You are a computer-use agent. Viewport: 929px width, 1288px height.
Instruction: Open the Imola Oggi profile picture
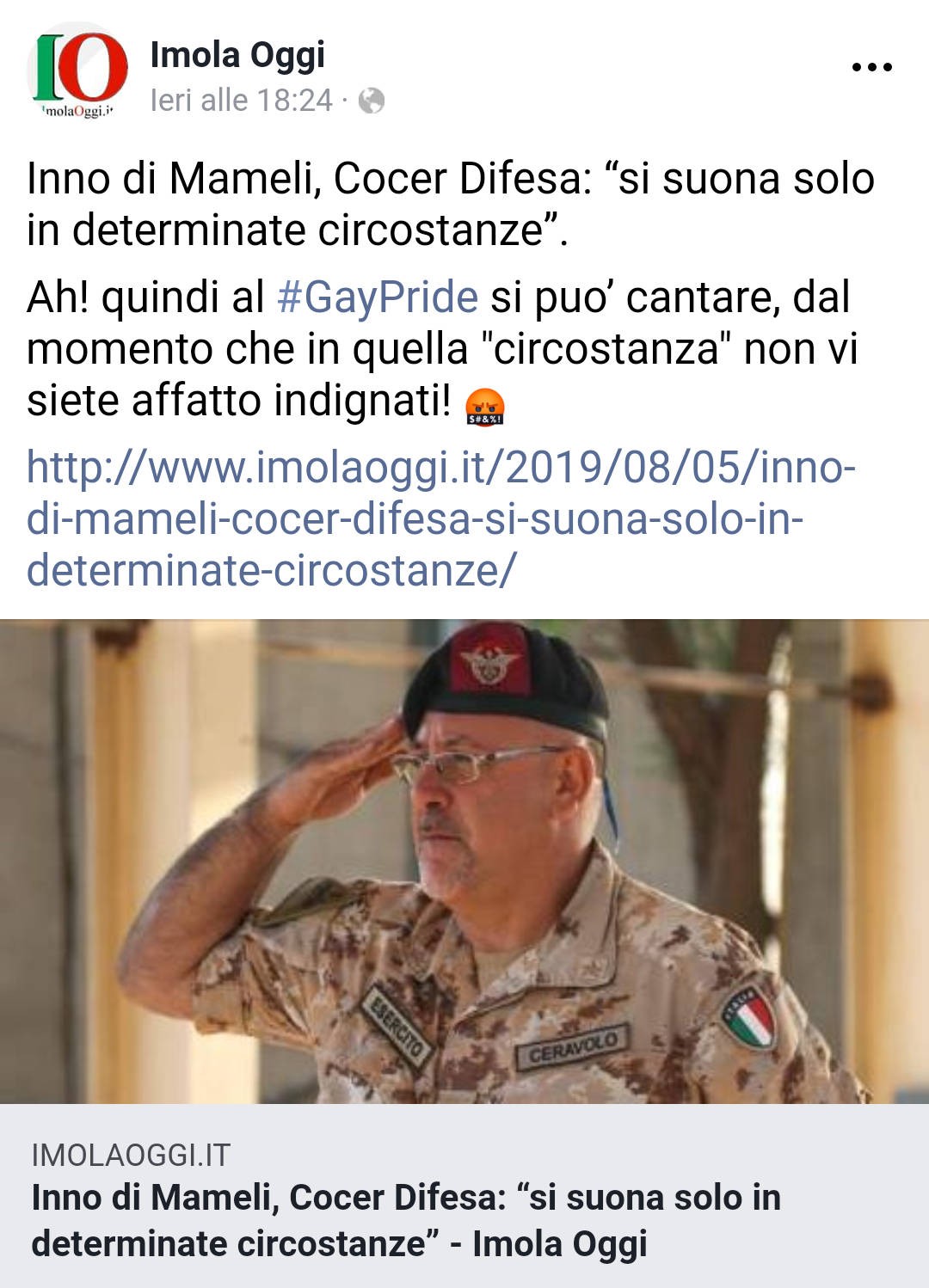click(x=77, y=75)
